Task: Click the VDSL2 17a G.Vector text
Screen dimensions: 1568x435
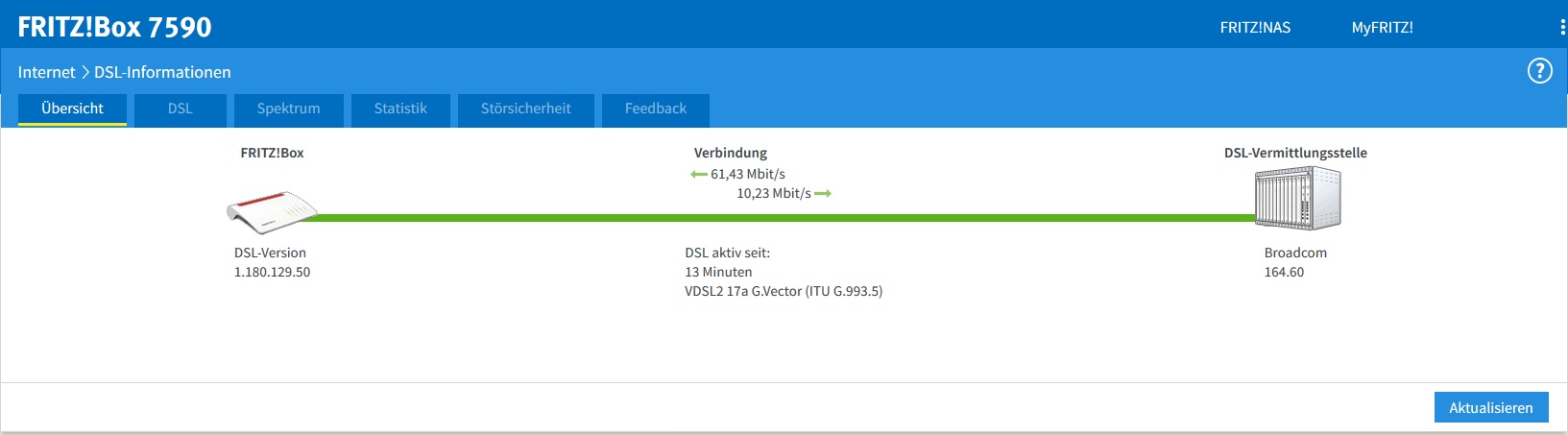Action: click(x=784, y=291)
